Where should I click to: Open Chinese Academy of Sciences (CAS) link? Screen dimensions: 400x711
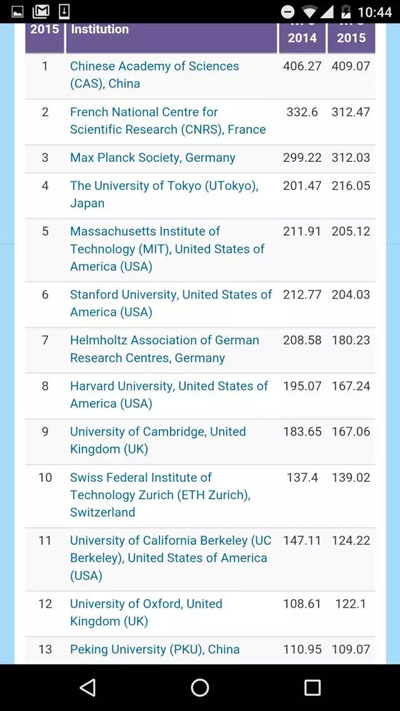pyautogui.click(x=154, y=75)
